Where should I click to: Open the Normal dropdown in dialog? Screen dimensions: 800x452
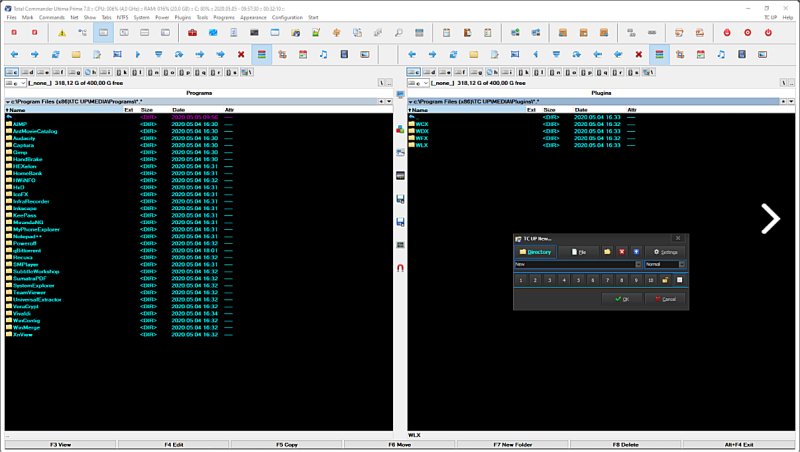point(682,265)
